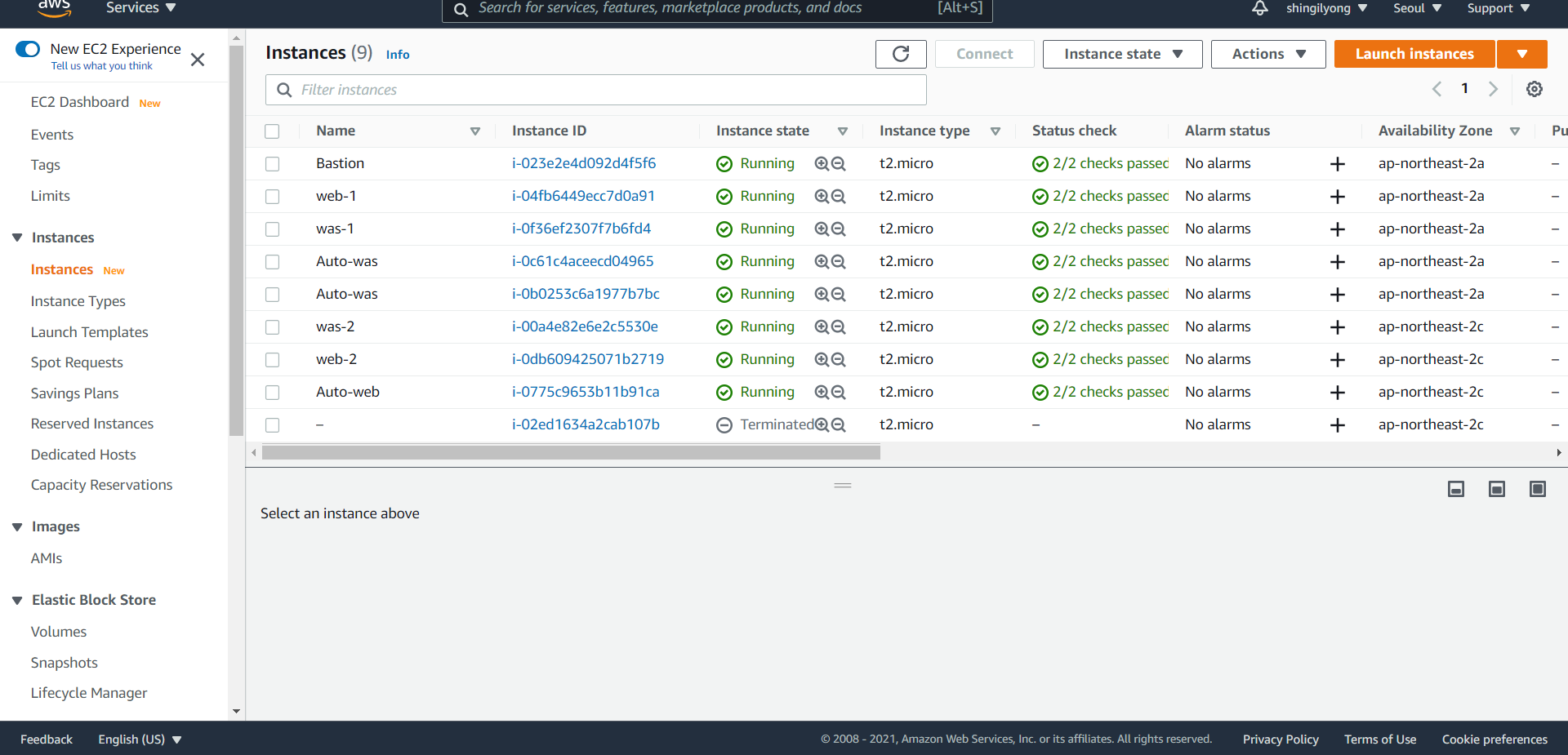Set details panel to small bottom layout icon

coord(1456,489)
